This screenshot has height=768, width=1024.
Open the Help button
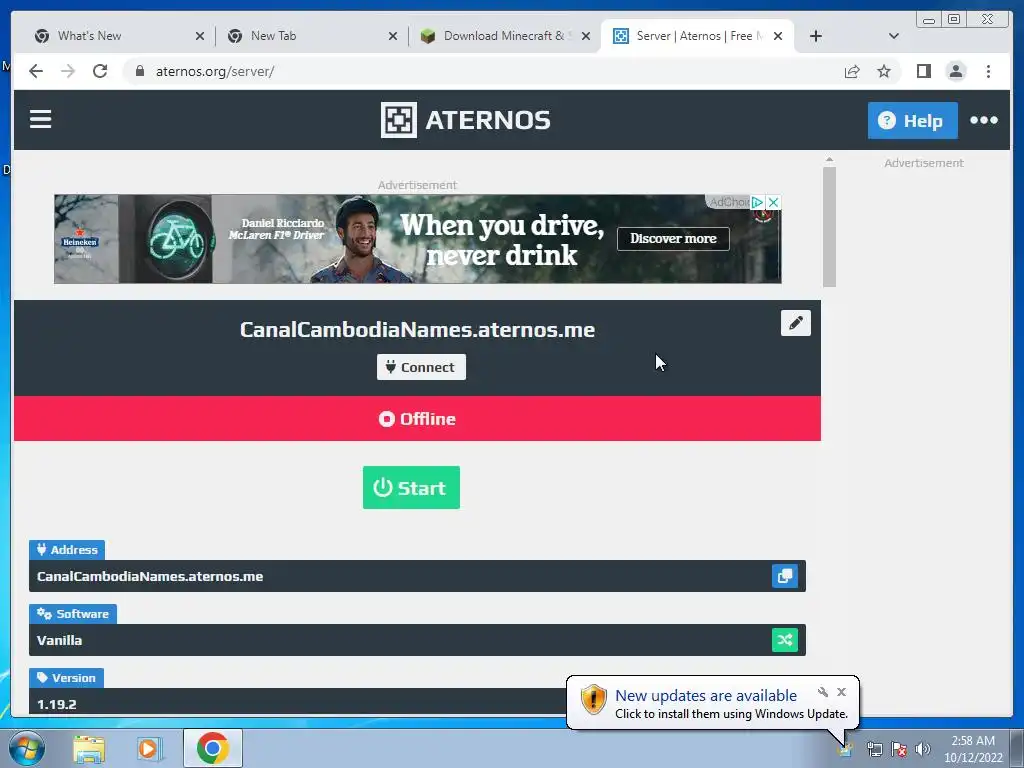[x=912, y=120]
